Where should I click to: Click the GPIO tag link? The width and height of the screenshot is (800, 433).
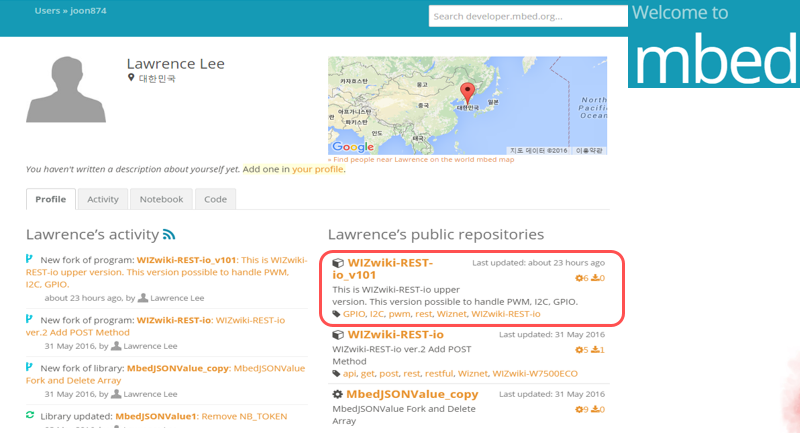(x=354, y=314)
